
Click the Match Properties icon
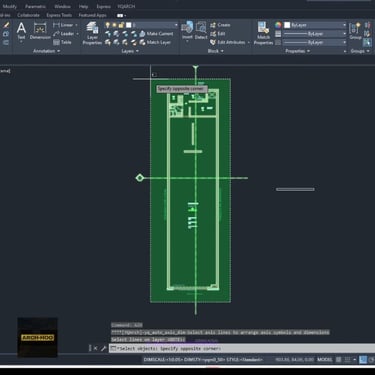click(x=263, y=33)
